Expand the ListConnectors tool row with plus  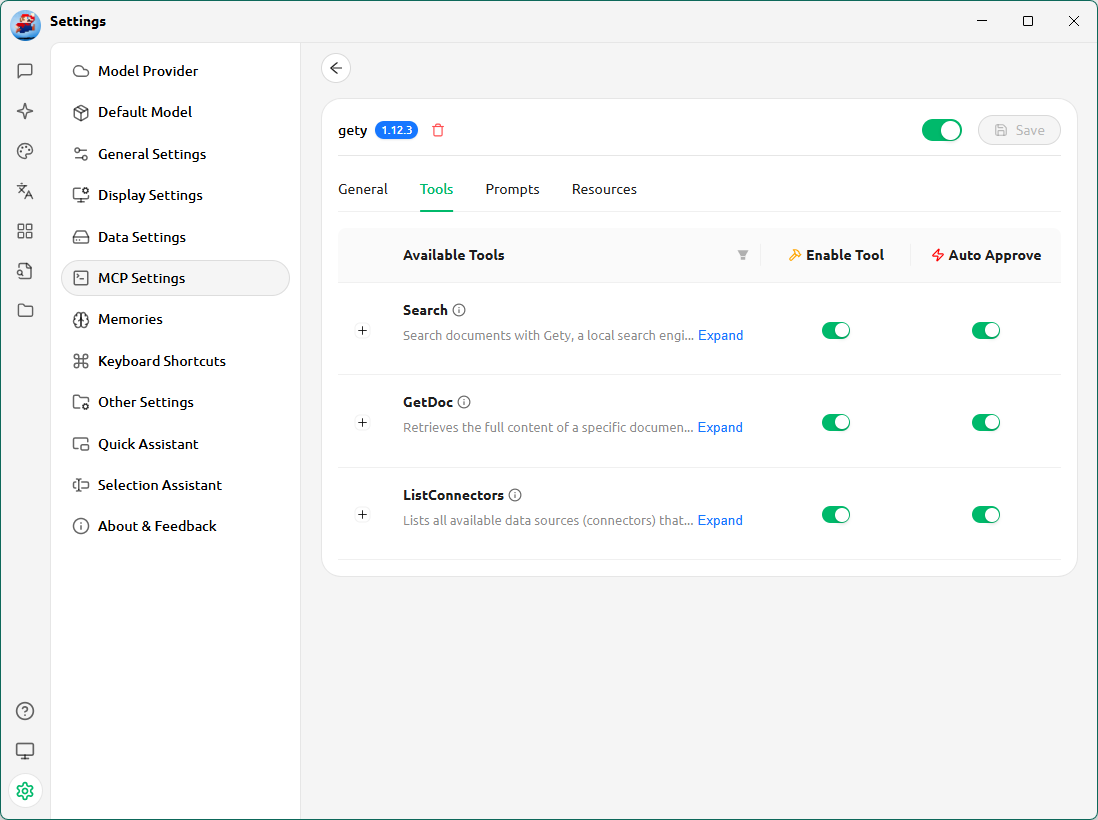pyautogui.click(x=363, y=515)
